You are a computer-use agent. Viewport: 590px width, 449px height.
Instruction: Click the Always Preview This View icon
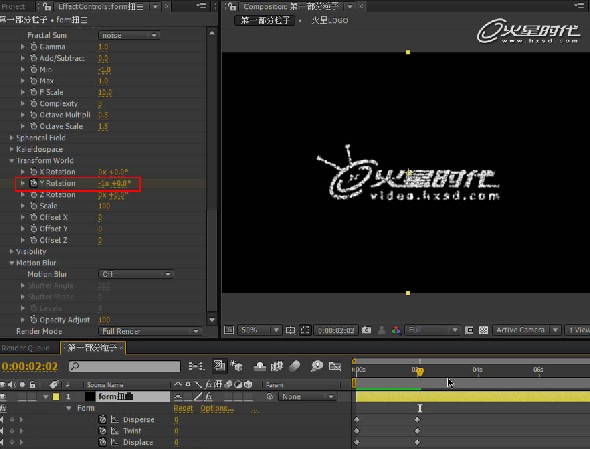[x=228, y=330]
